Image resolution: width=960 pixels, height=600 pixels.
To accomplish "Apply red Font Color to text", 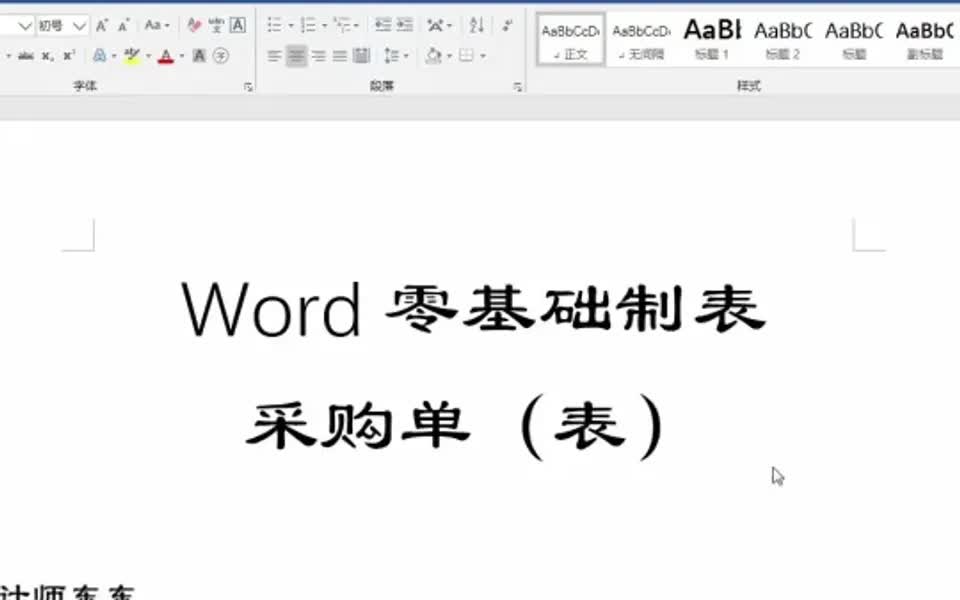I will click(x=165, y=57).
